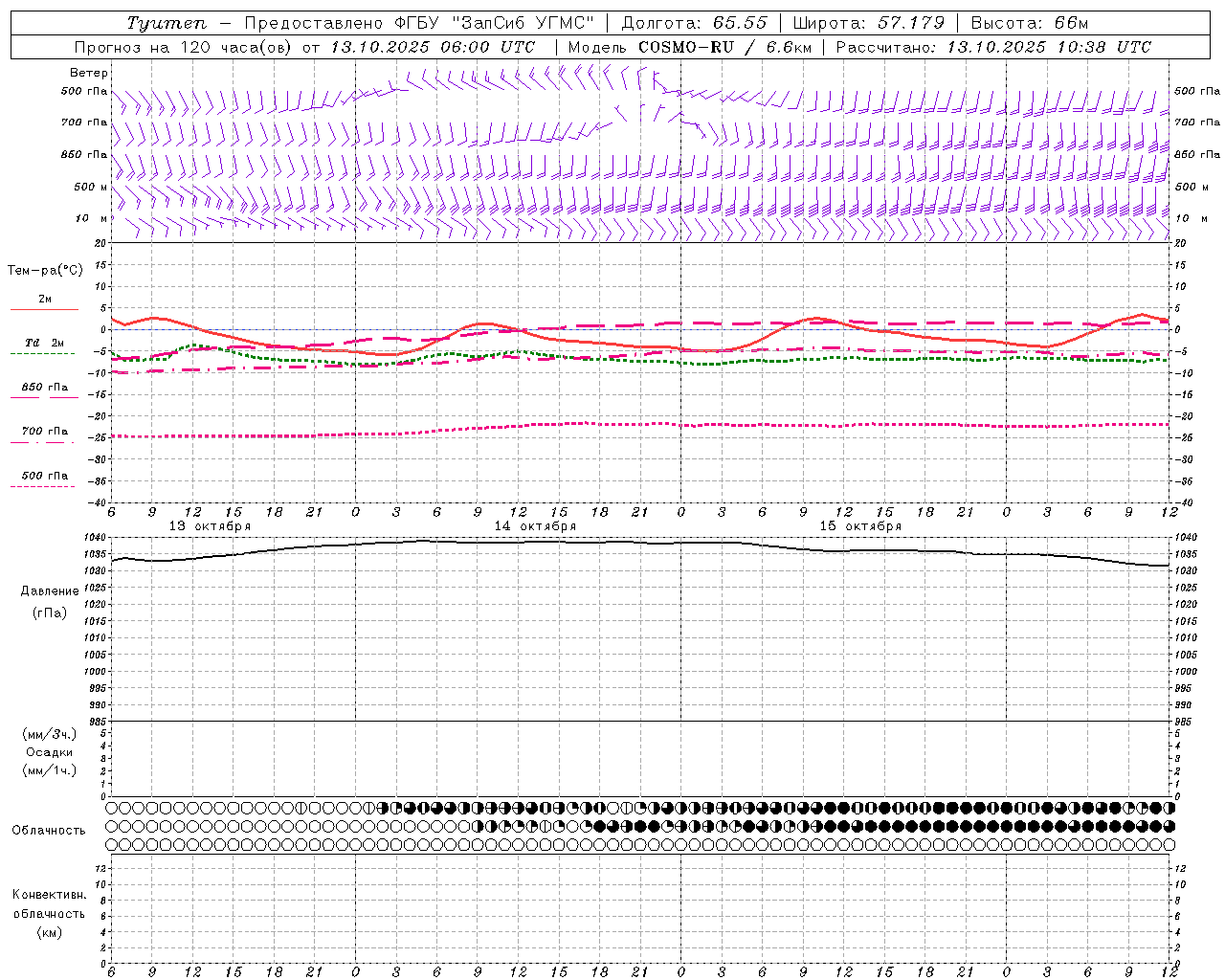
Task: Click the blue dashed line sample under "Td 2м"
Action: click(x=42, y=353)
